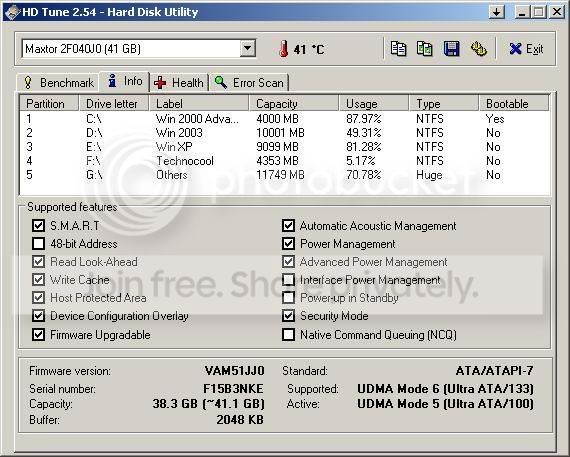
Task: Sort by the Capacity column header
Action: point(294,104)
